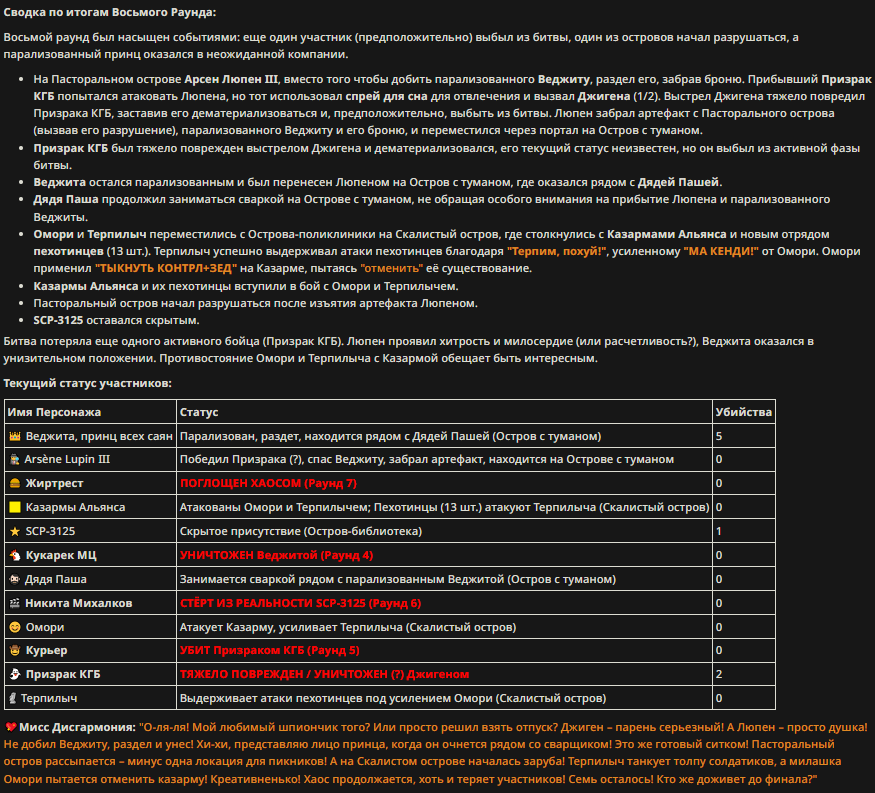Image resolution: width=875 pixels, height=793 pixels.
Task: Click the face icon beside Дядя Паша in the table
Action: (15, 579)
